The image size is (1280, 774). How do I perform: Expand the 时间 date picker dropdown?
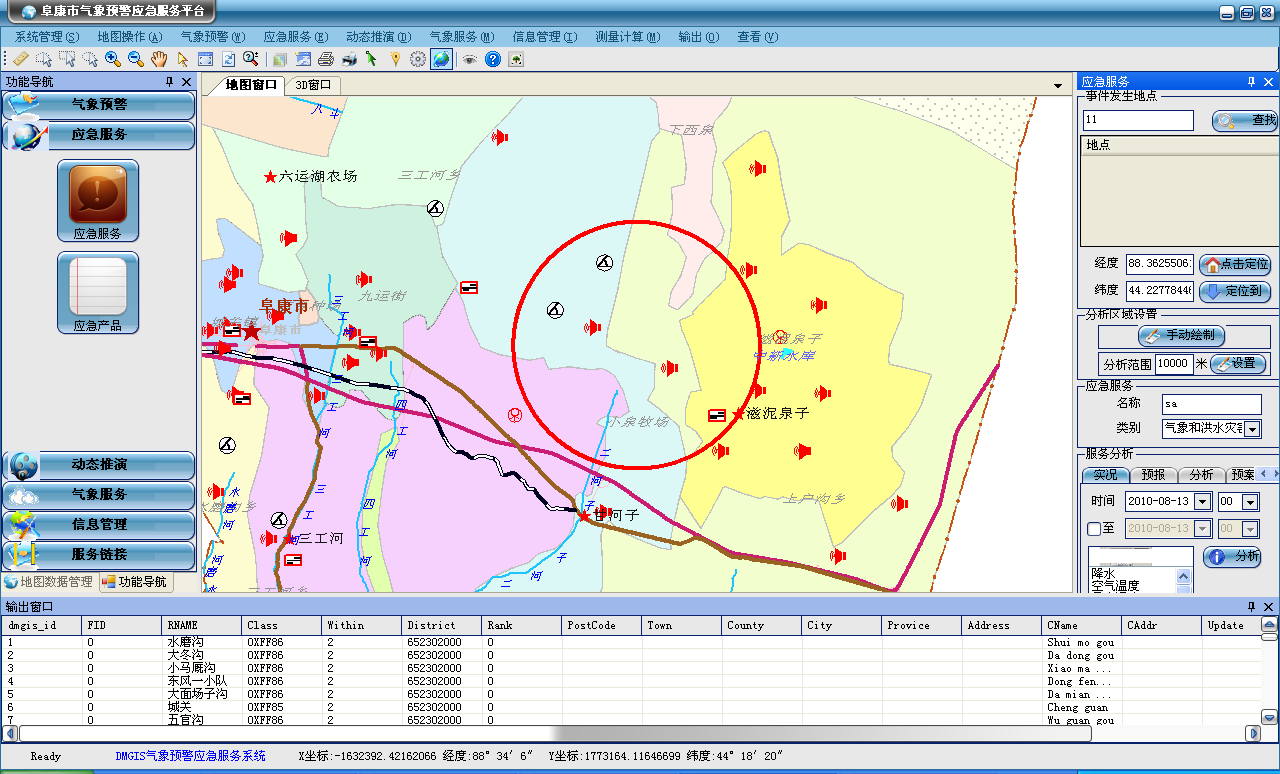tap(1203, 502)
